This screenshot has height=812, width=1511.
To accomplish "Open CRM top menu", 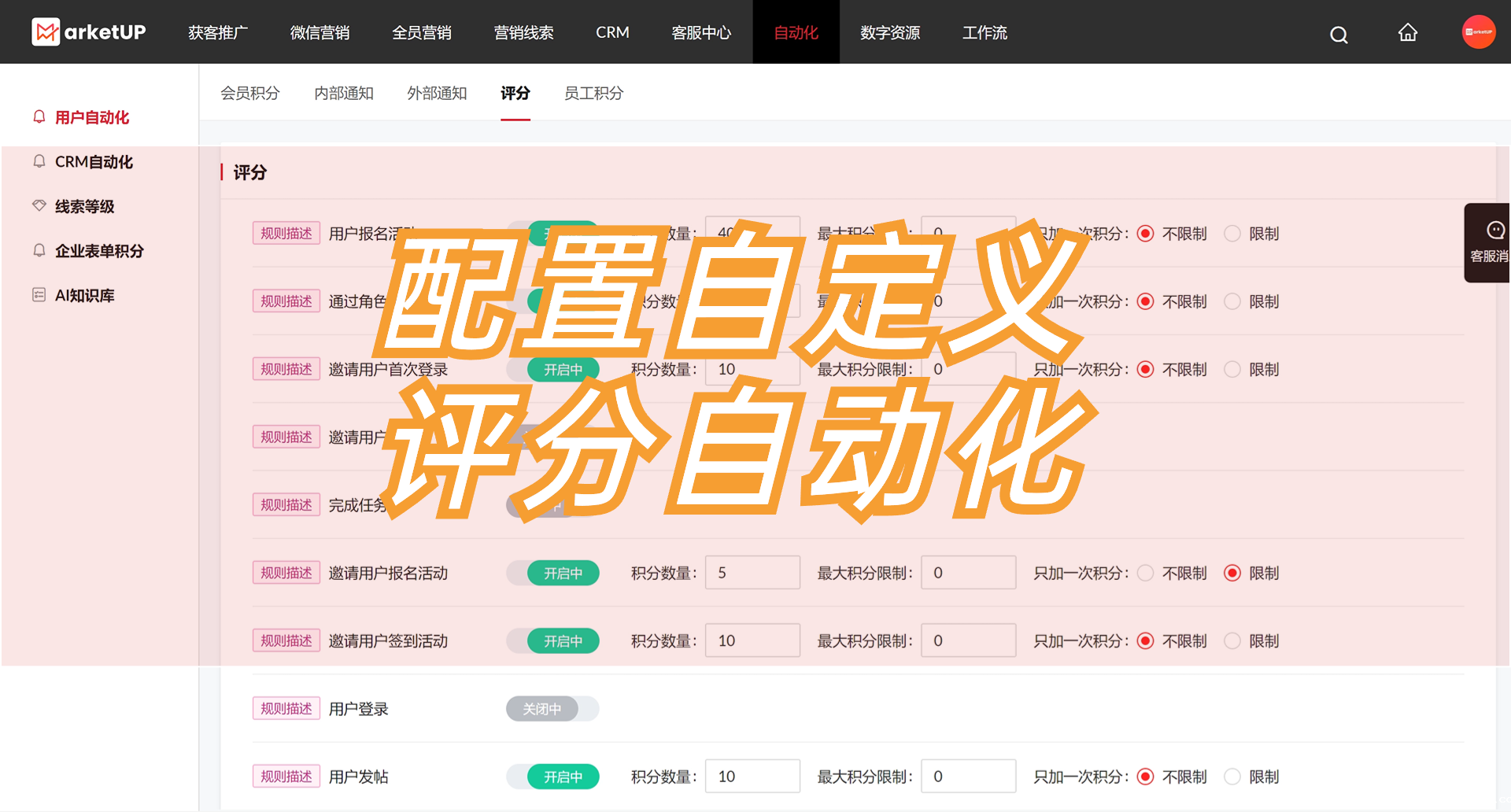I will tap(612, 32).
